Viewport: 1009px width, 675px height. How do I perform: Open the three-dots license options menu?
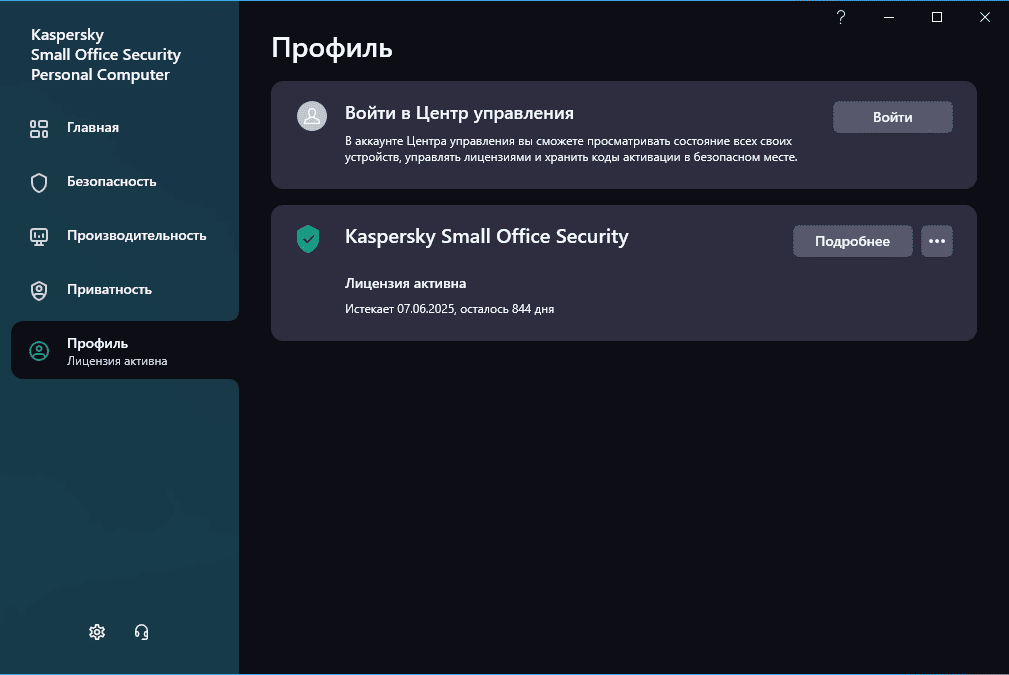point(937,241)
